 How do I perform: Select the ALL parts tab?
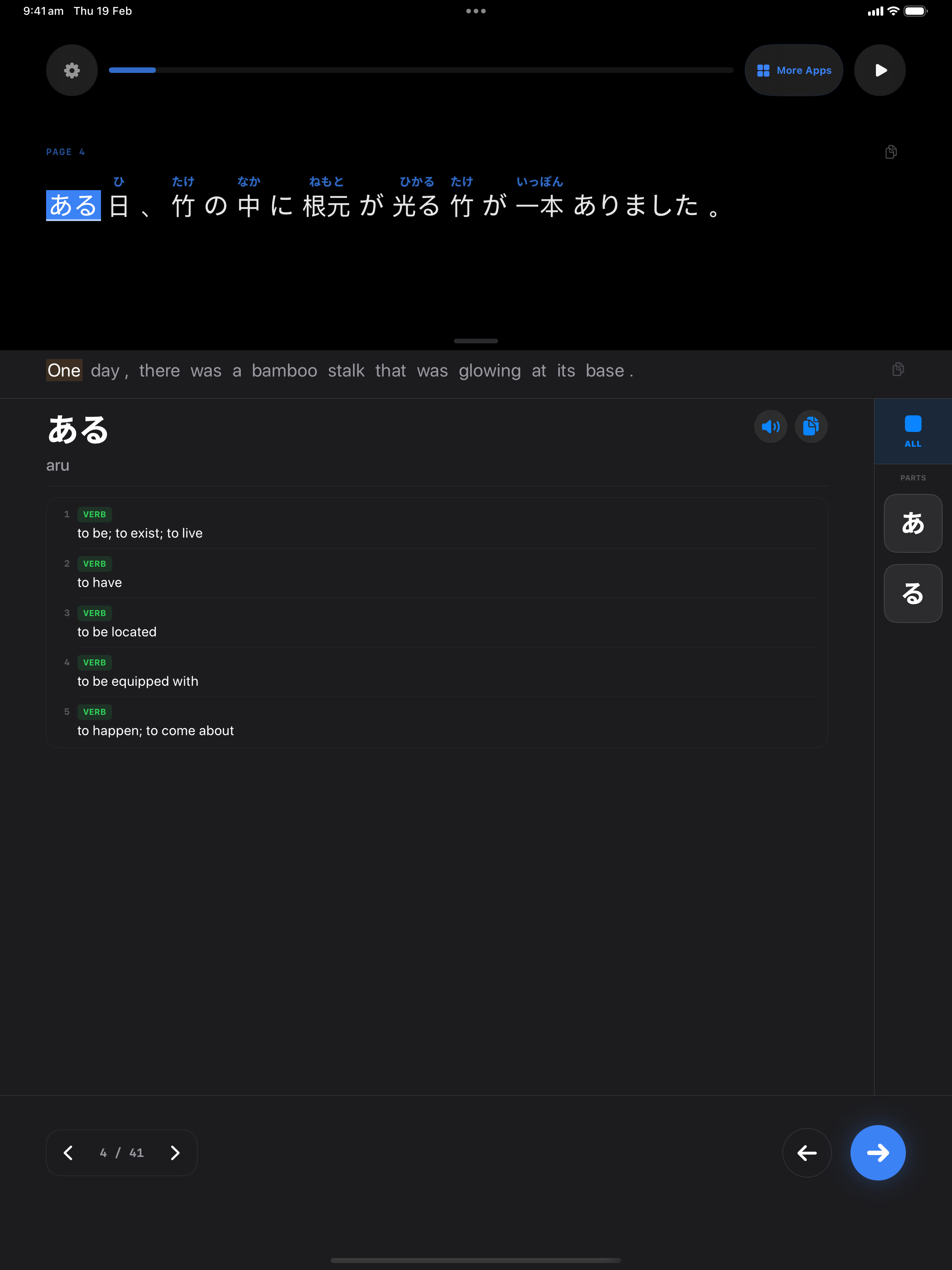click(x=912, y=431)
